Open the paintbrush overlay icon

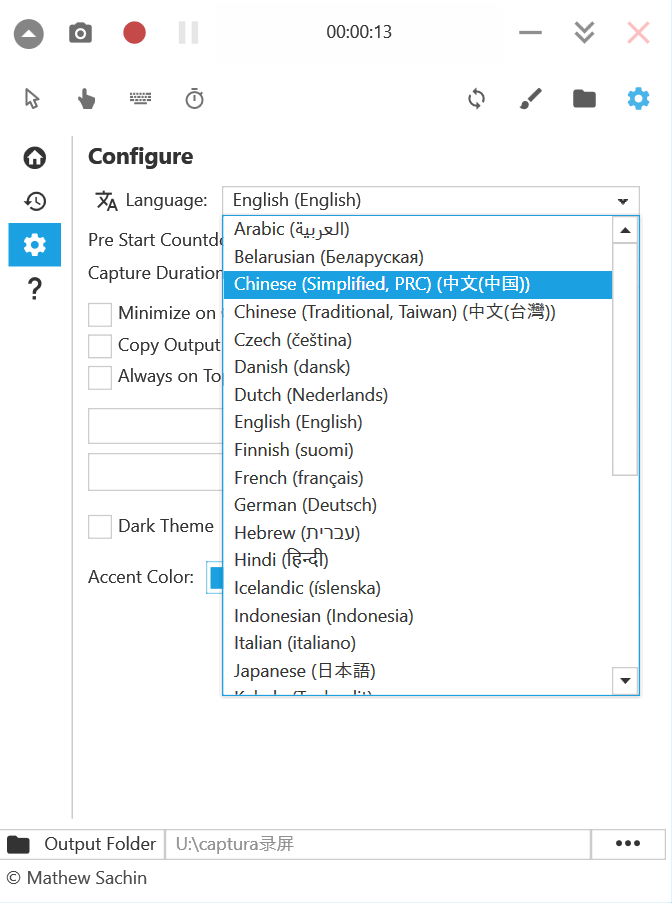(530, 98)
